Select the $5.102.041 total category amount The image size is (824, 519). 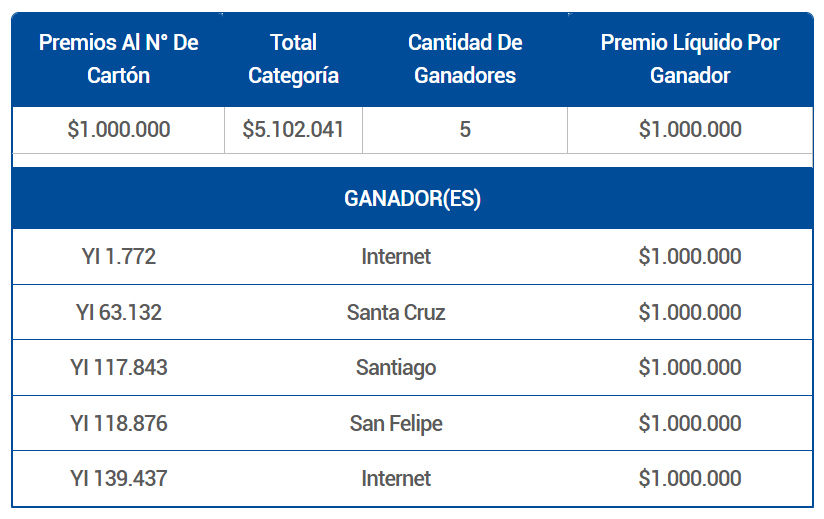coord(293,130)
